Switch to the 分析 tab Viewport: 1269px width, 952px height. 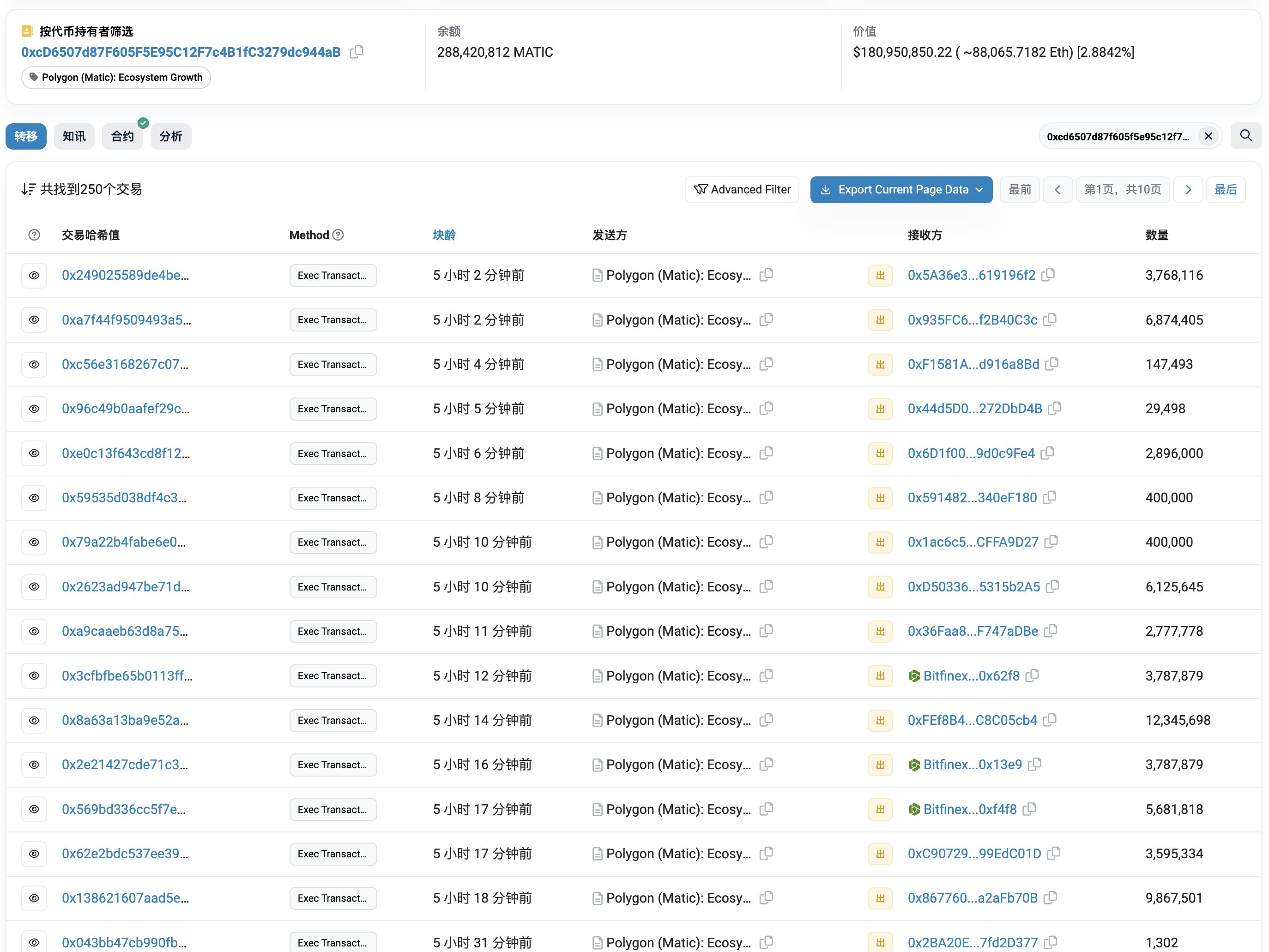click(x=171, y=137)
